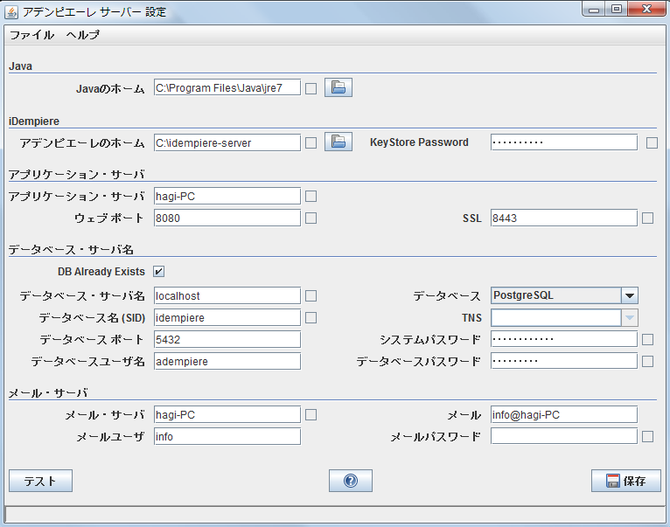This screenshot has height=527, width=670.
Task: Click the database name idempiere field
Action: coord(227,318)
